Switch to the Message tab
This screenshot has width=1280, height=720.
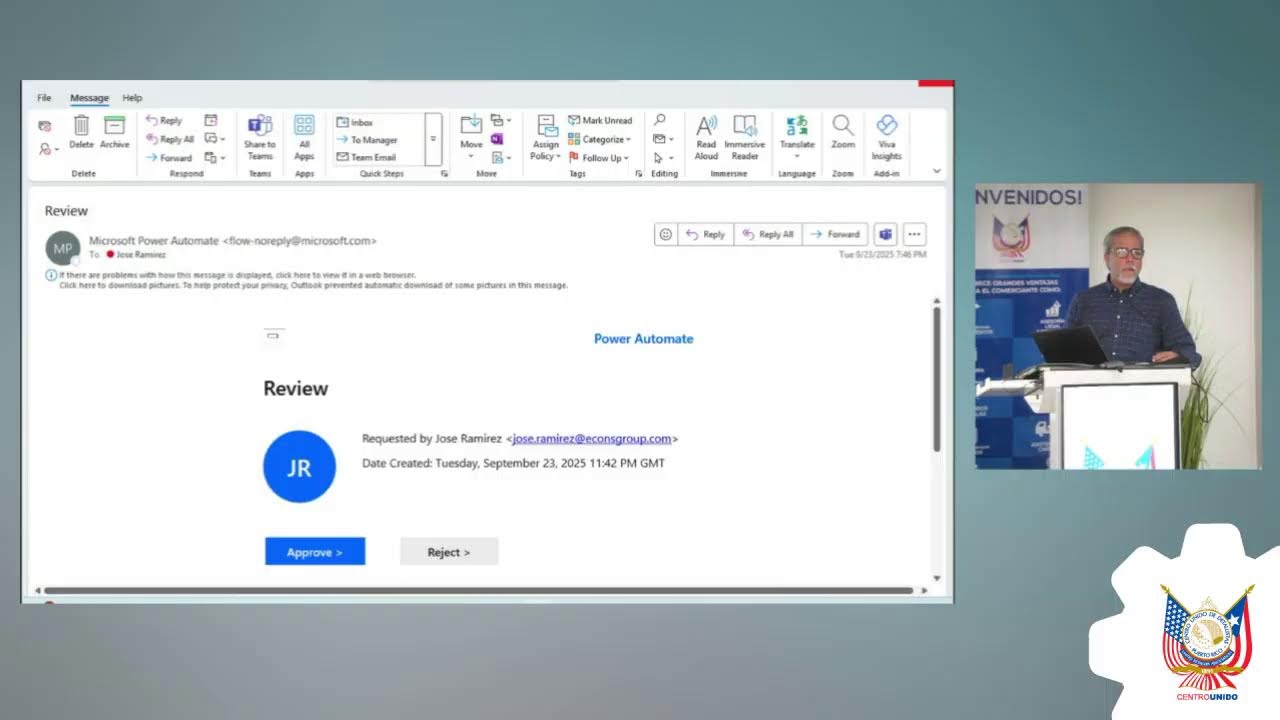pyautogui.click(x=89, y=98)
